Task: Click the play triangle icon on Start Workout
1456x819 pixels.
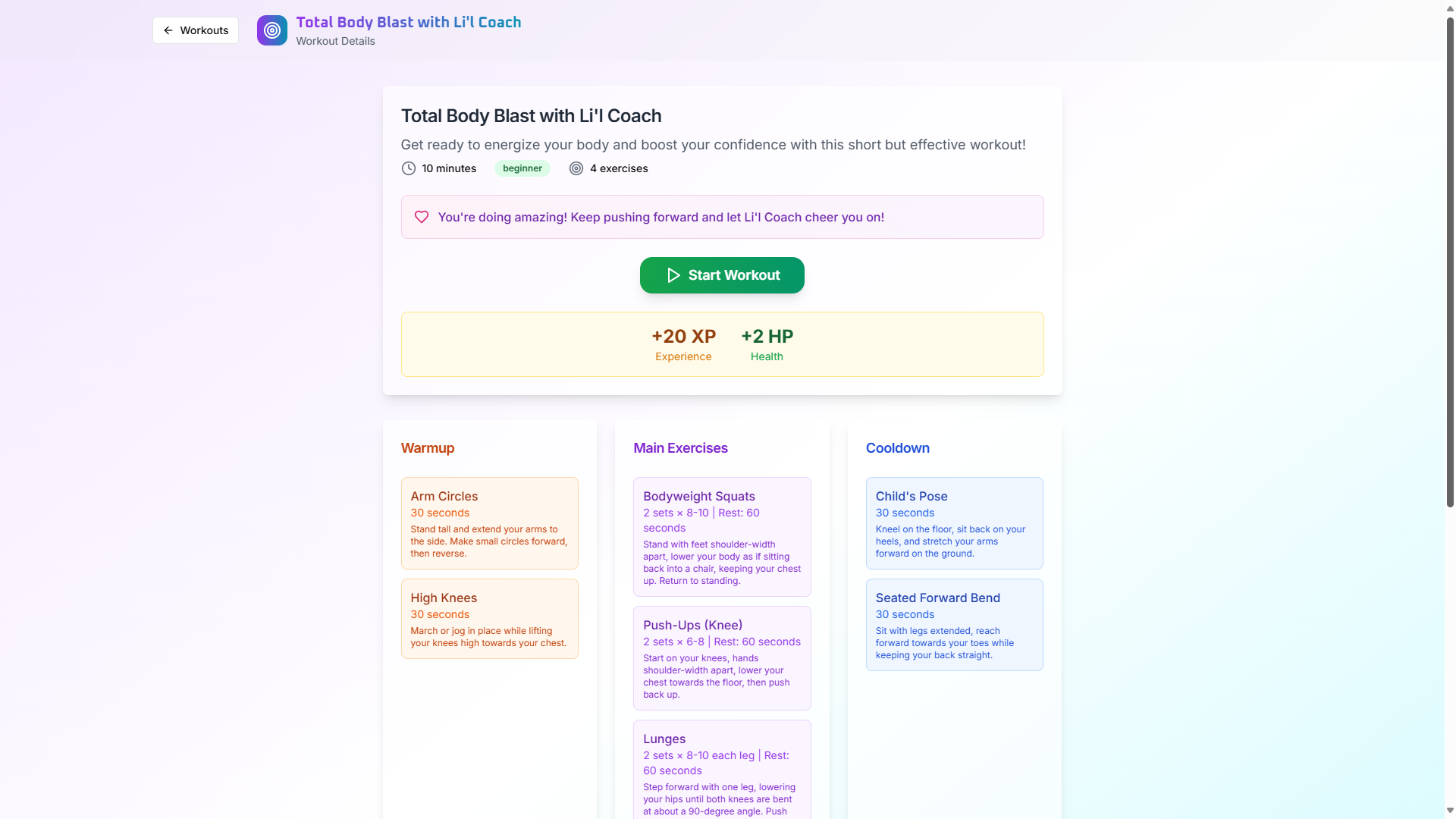Action: (x=673, y=275)
